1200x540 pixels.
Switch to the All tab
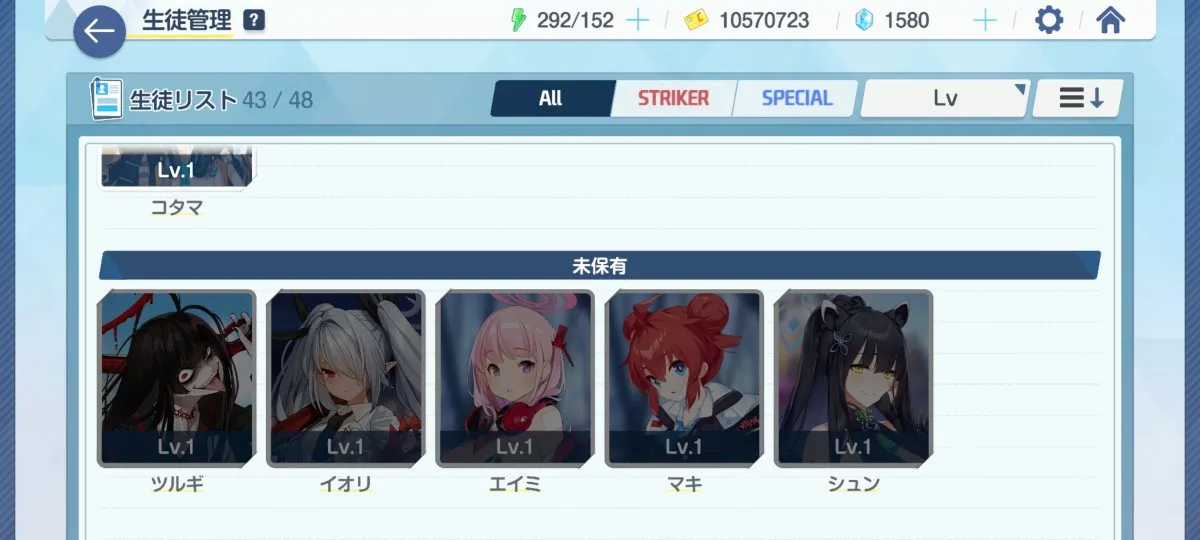pos(551,98)
